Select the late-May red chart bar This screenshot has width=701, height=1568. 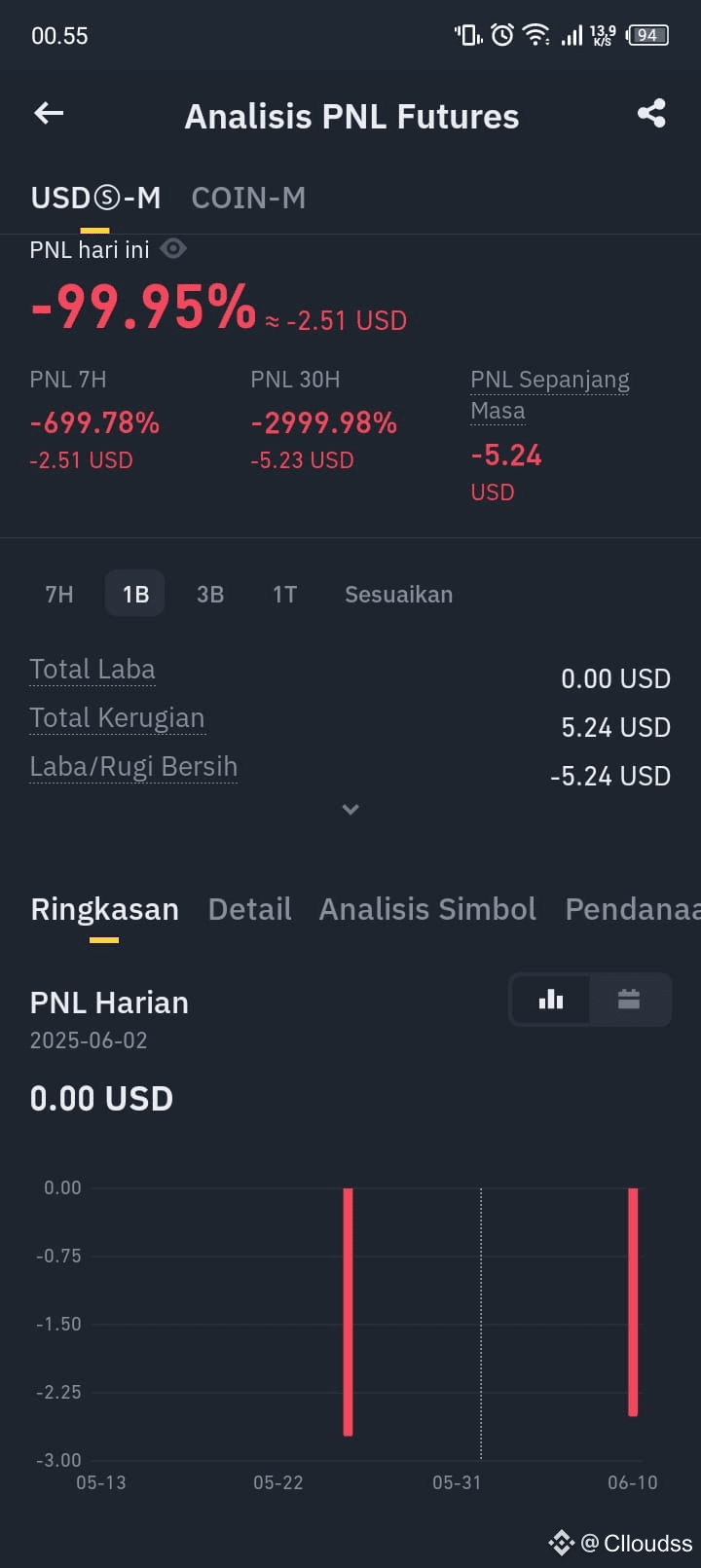tap(348, 1312)
